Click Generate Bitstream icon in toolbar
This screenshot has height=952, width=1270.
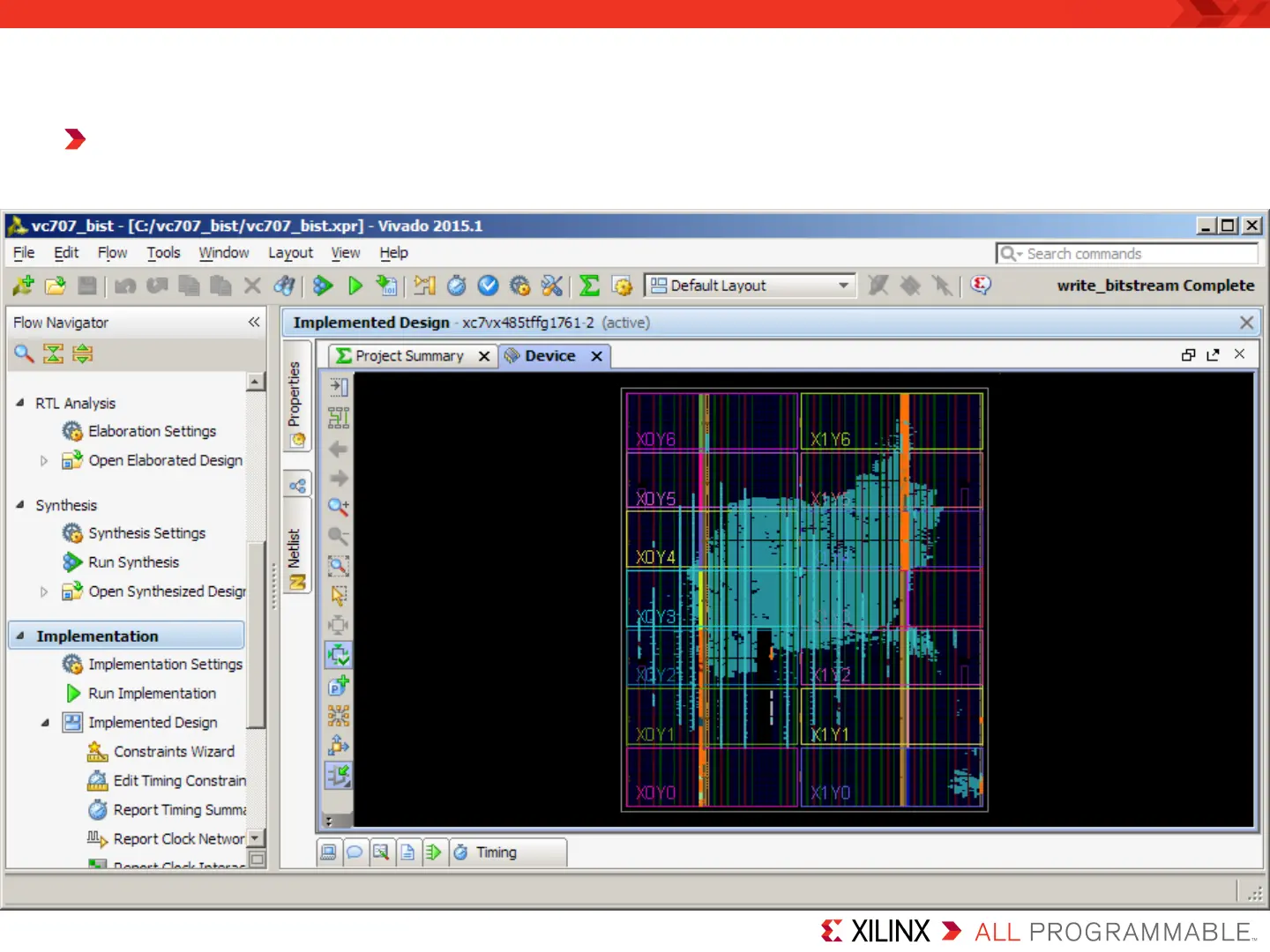click(x=385, y=285)
